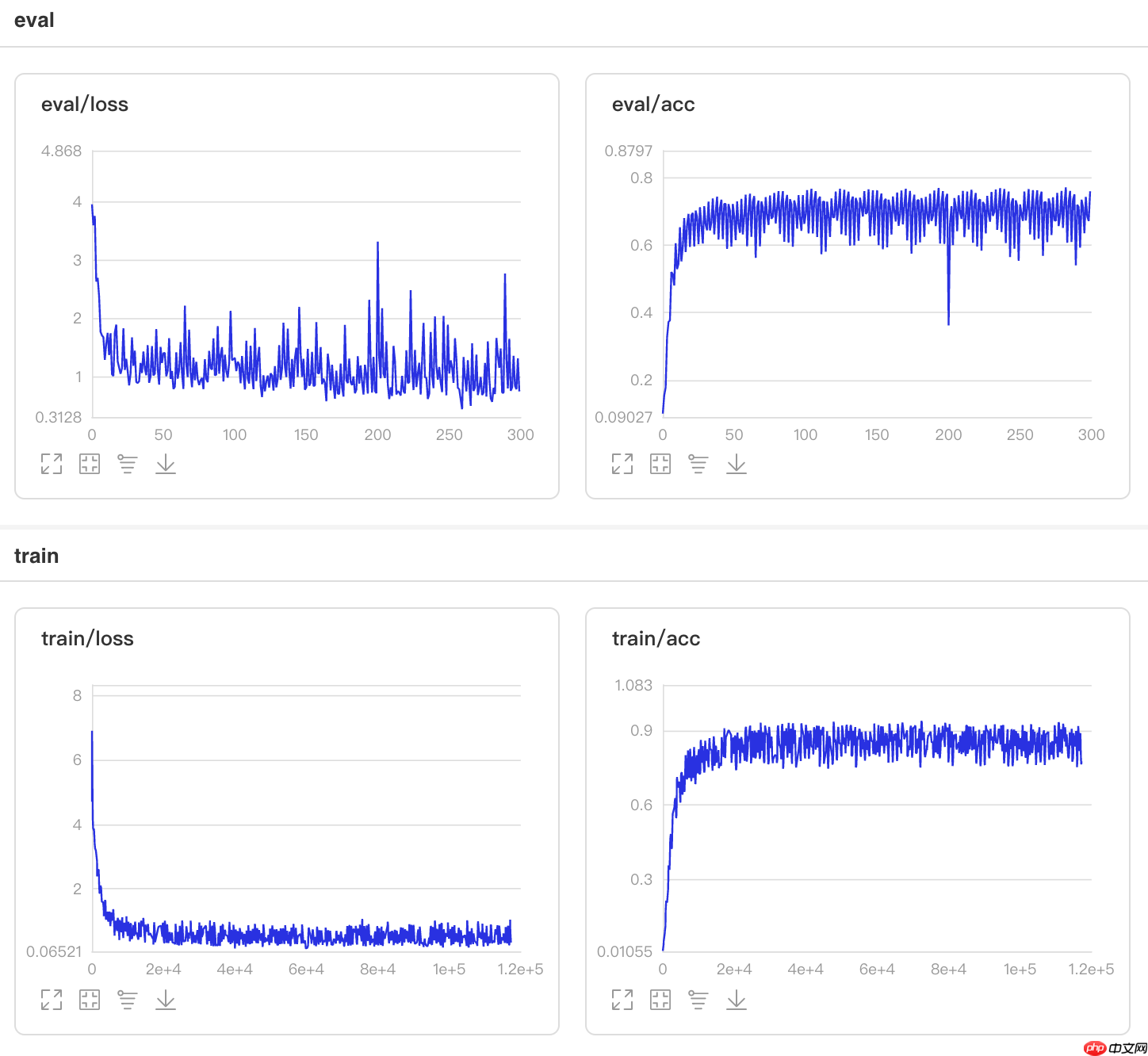Open the train/loss chart's run selection list
This screenshot has width=1148, height=1056.
pyautogui.click(x=128, y=1000)
